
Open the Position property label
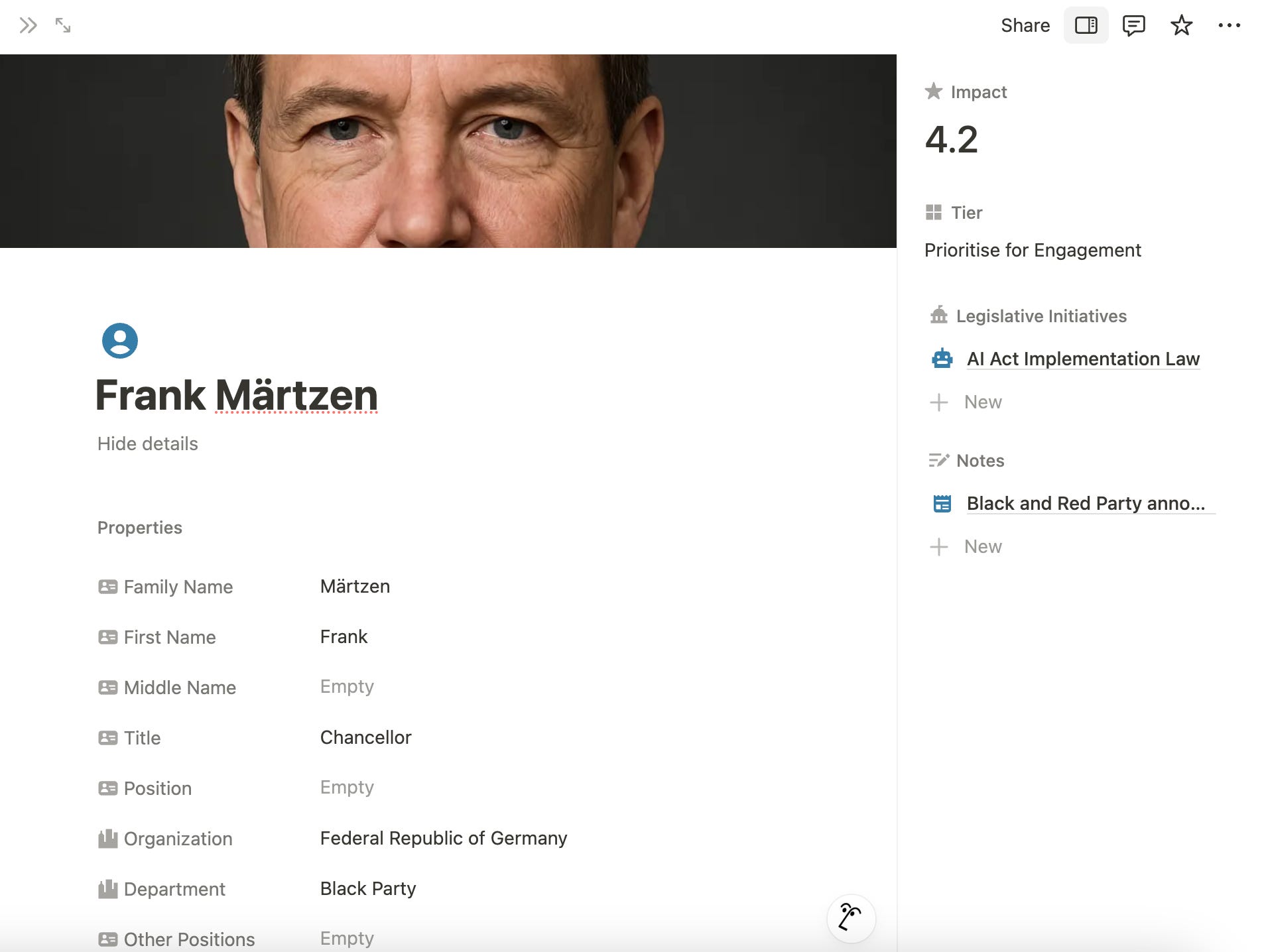click(158, 788)
